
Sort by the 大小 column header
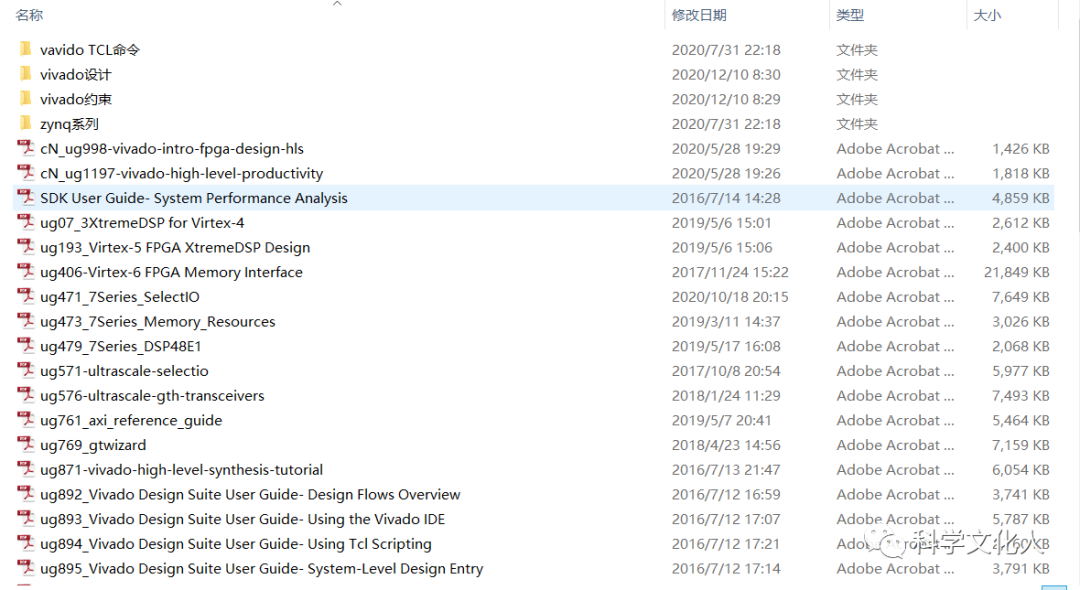pyautogui.click(x=987, y=15)
